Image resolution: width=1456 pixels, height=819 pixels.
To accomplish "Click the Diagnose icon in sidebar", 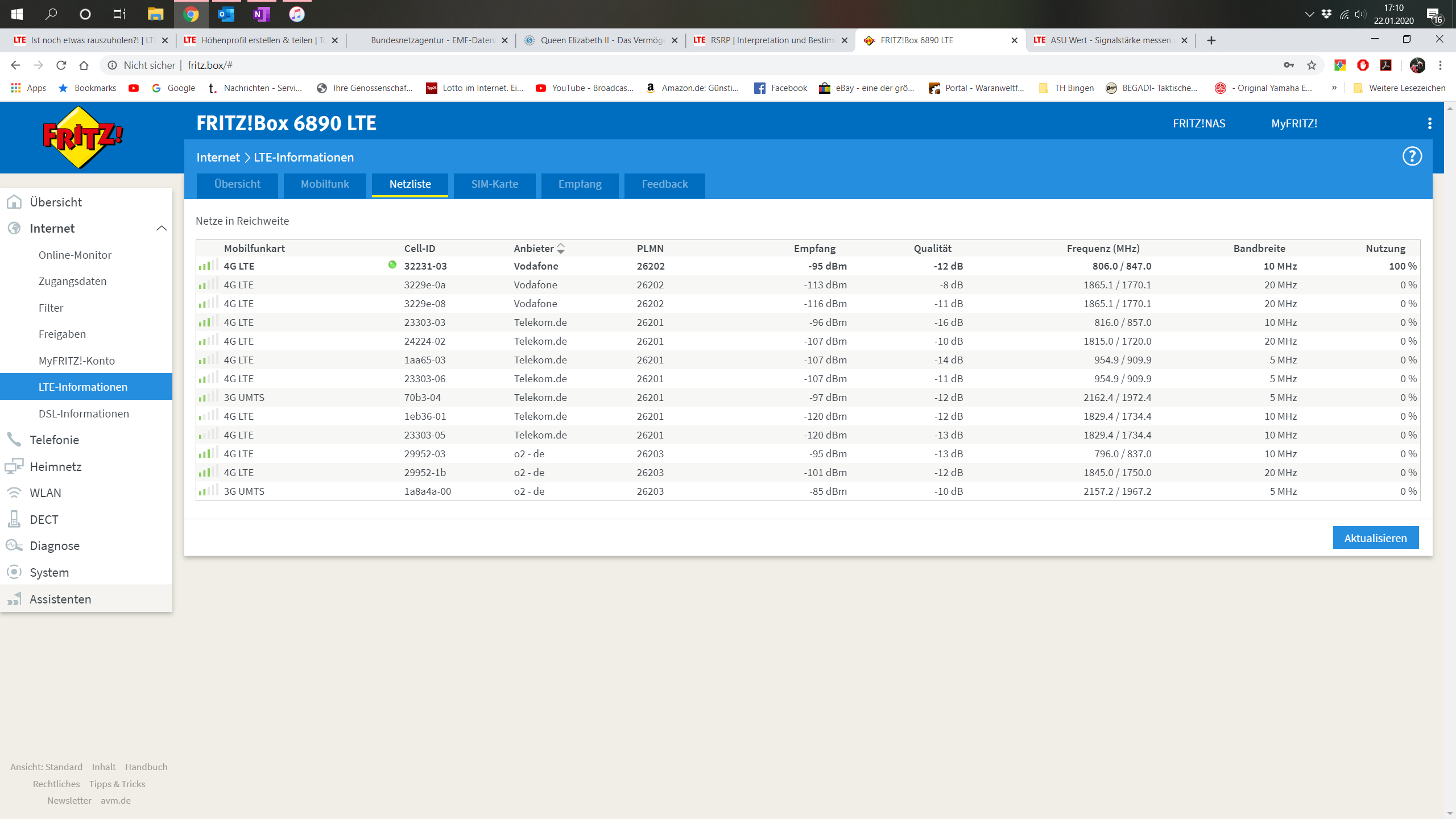I will 14,545.
